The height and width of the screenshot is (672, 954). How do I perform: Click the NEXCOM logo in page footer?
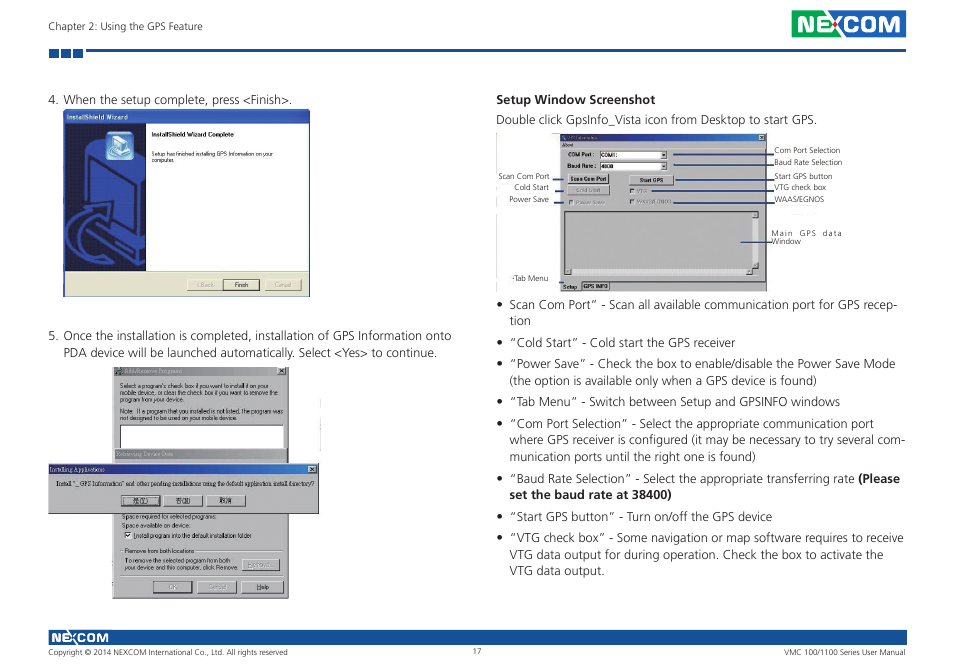coord(79,637)
